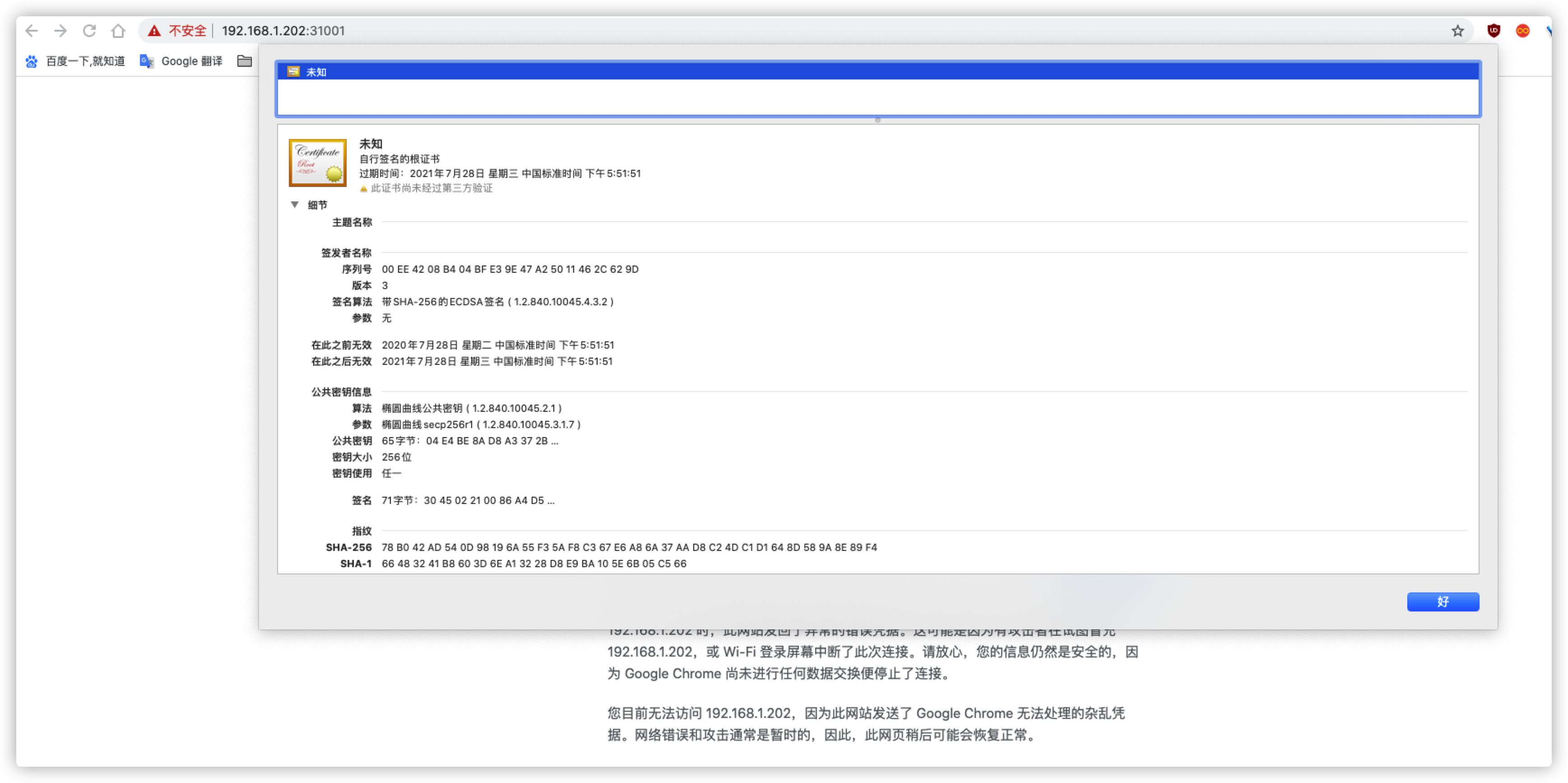Click the browser forward arrow
The width and height of the screenshot is (1568, 783).
(x=60, y=30)
